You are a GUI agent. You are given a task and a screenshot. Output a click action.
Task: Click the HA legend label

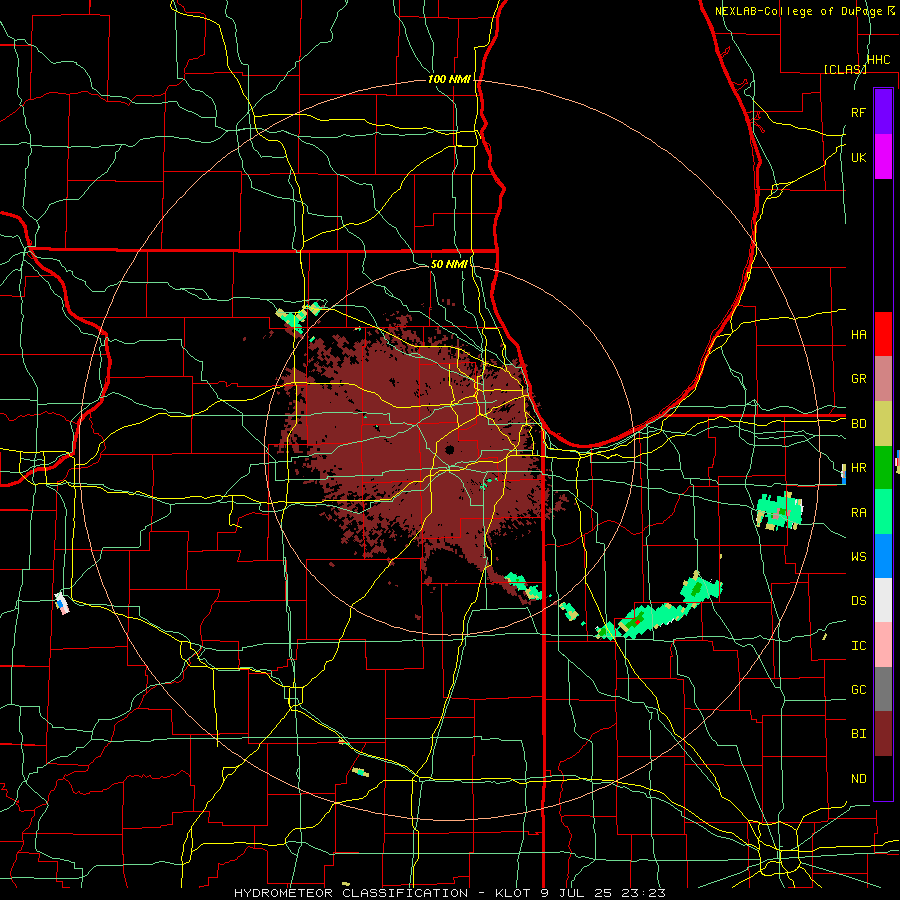pos(858,334)
